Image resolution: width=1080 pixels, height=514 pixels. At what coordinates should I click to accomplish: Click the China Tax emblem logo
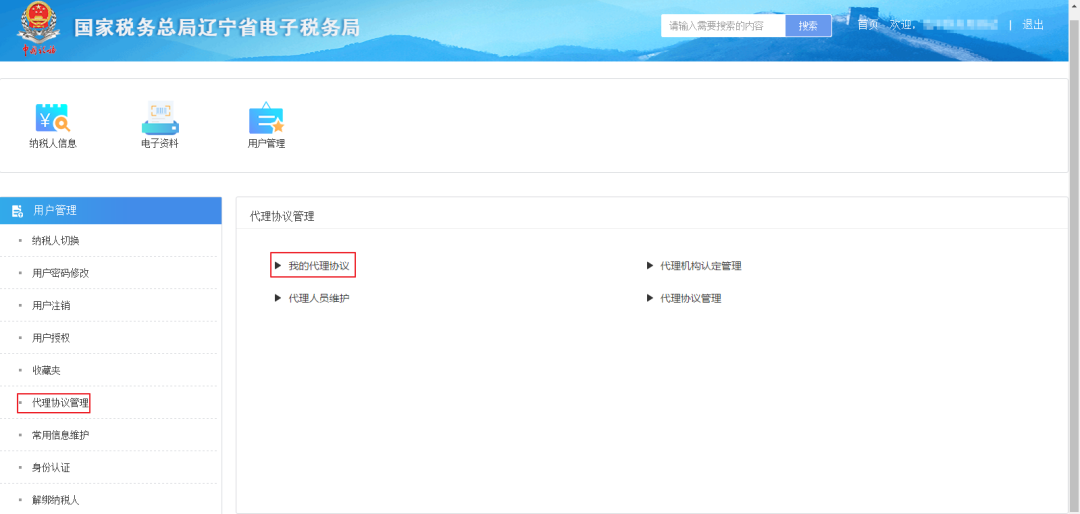tap(38, 30)
